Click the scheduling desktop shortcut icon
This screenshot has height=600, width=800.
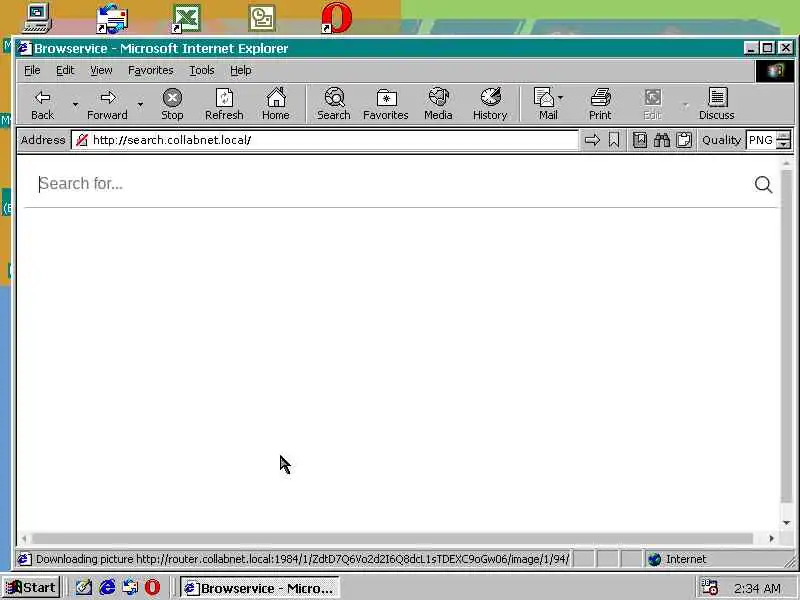click(262, 18)
